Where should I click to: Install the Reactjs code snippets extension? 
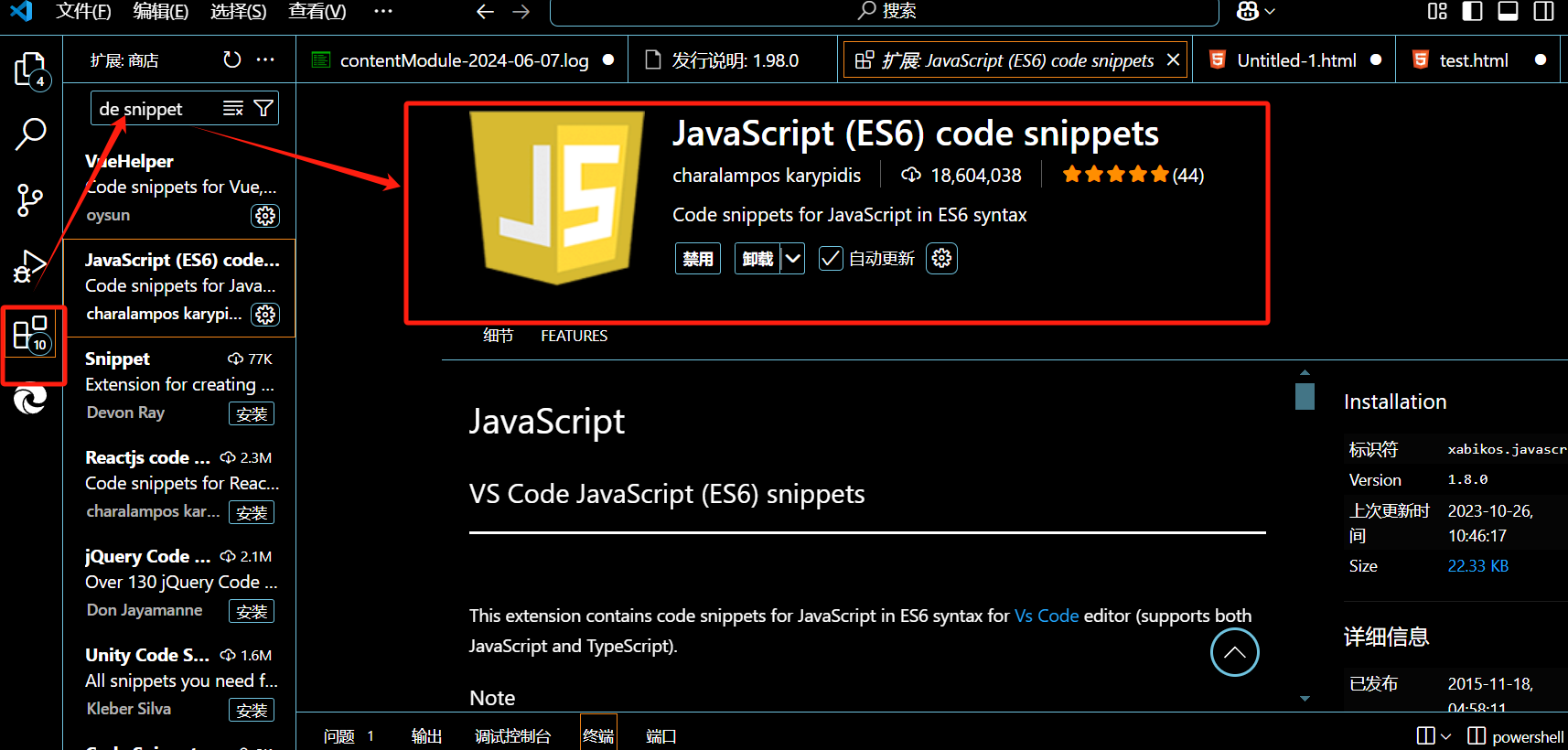252,513
